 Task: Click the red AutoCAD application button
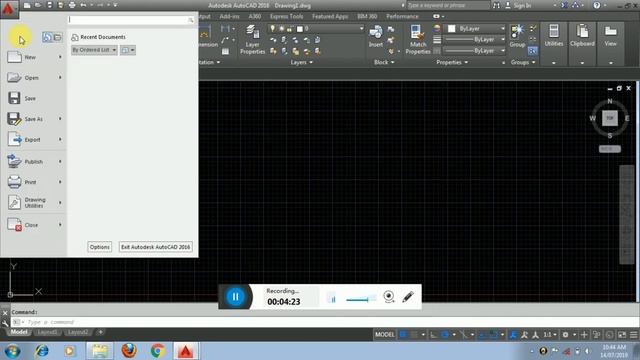[x=8, y=9]
